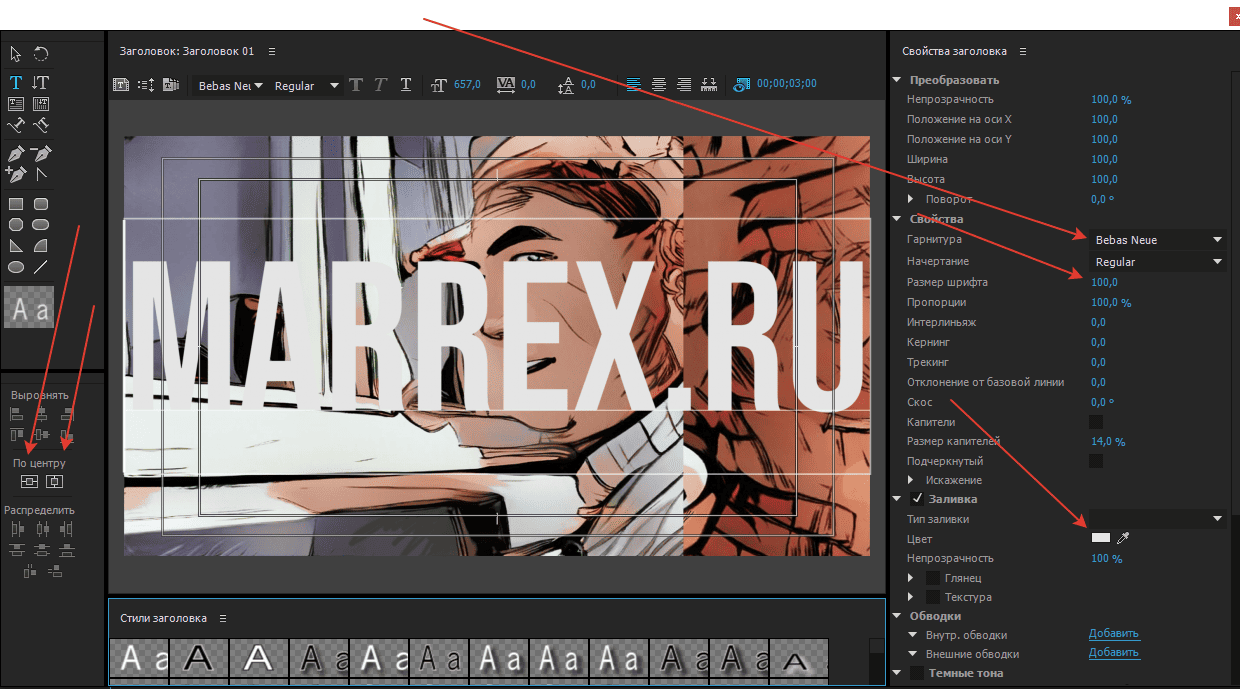Select the Vertical Type tool

click(x=41, y=82)
